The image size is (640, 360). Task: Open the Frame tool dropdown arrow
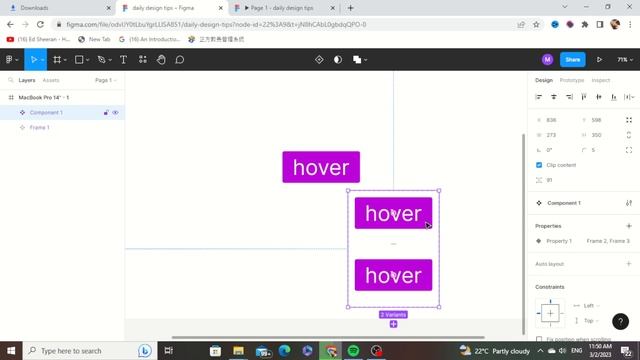tap(65, 60)
